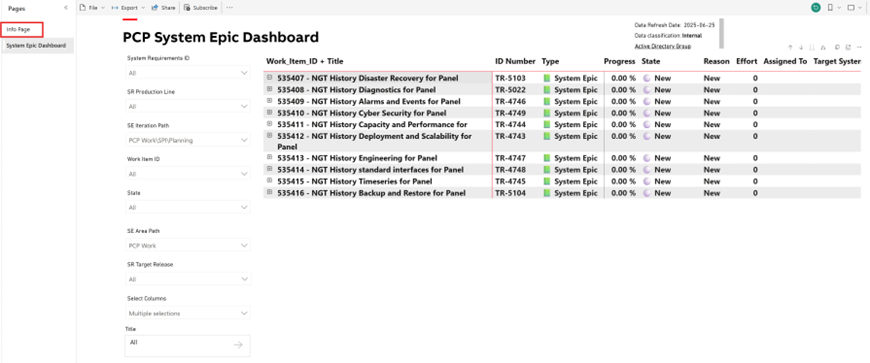Click ID Number cell TR-4744

pos(510,124)
